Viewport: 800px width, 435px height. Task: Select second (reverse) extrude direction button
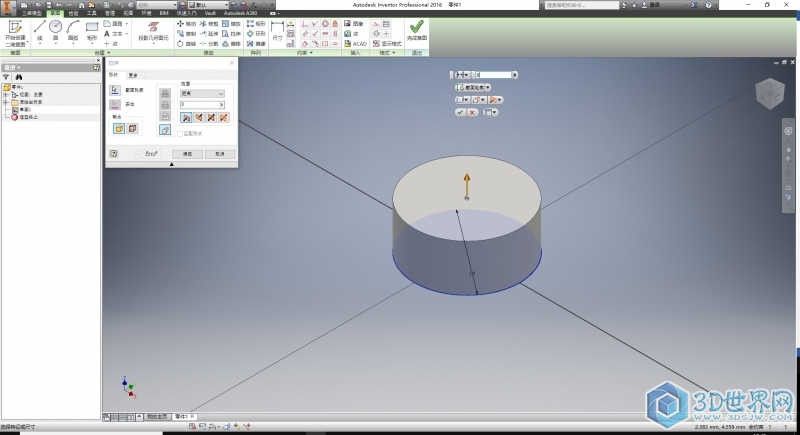click(199, 118)
